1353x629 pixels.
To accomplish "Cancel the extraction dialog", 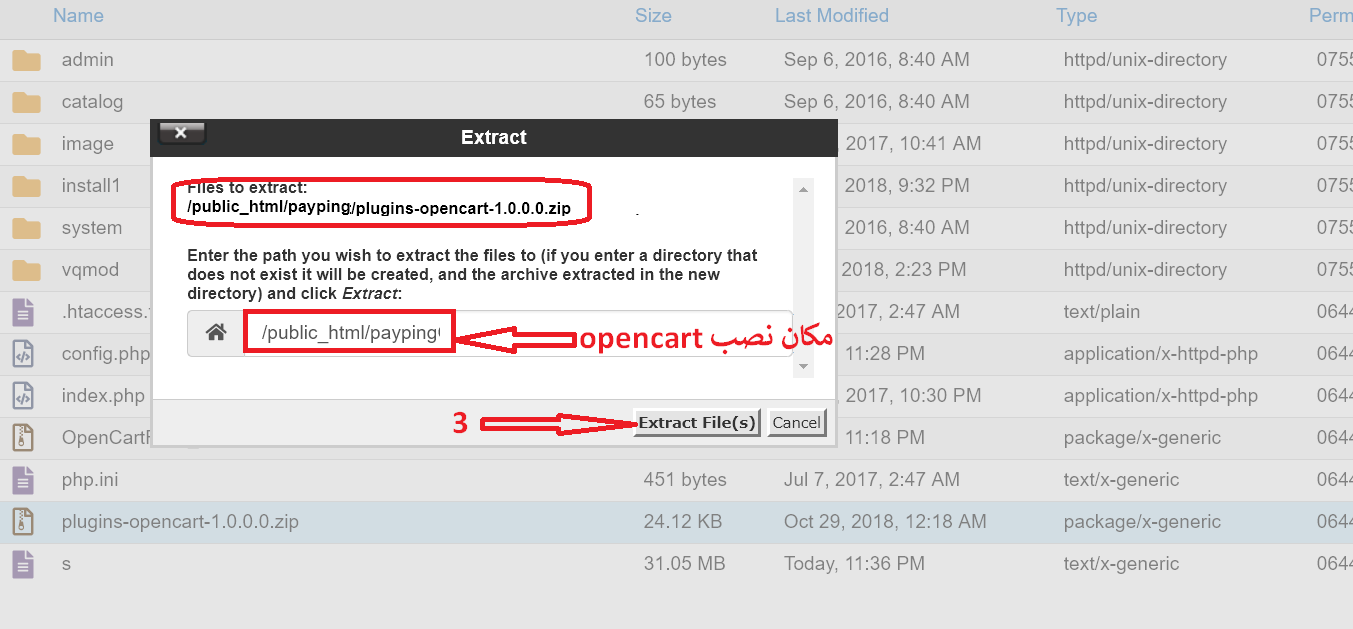I will point(796,422).
